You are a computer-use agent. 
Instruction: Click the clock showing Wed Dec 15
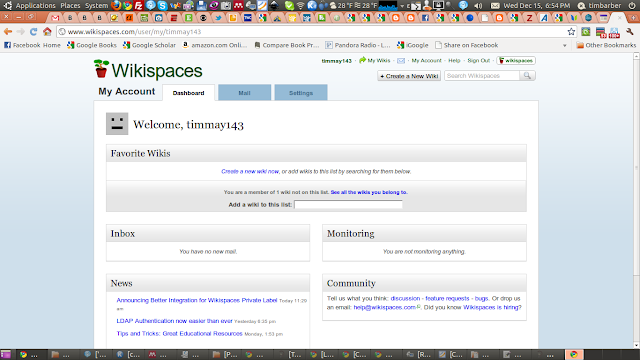click(x=536, y=6)
